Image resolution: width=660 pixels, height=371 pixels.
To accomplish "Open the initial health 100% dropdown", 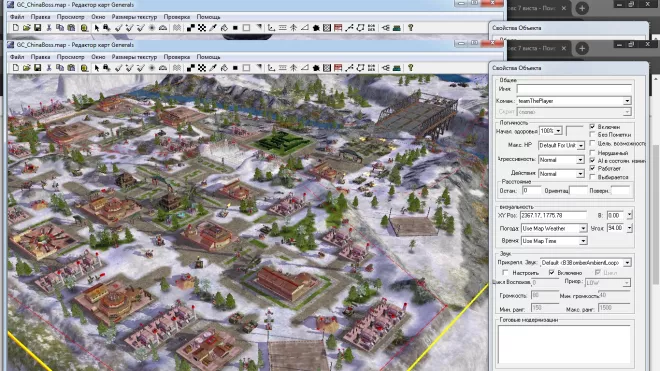I will pos(558,131).
